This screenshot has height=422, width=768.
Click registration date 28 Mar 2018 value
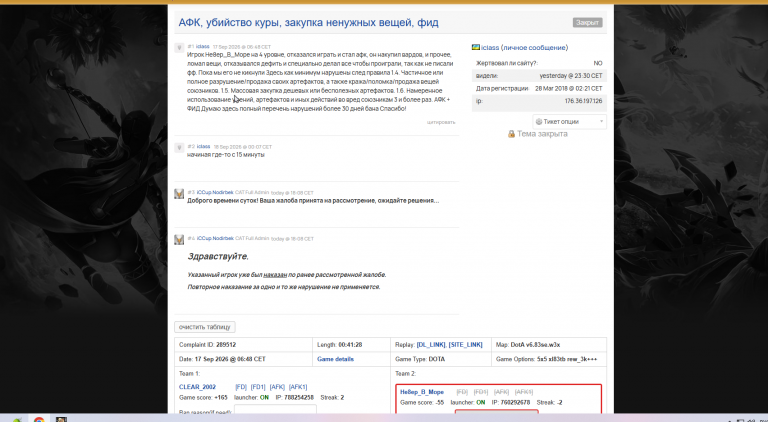coord(569,89)
